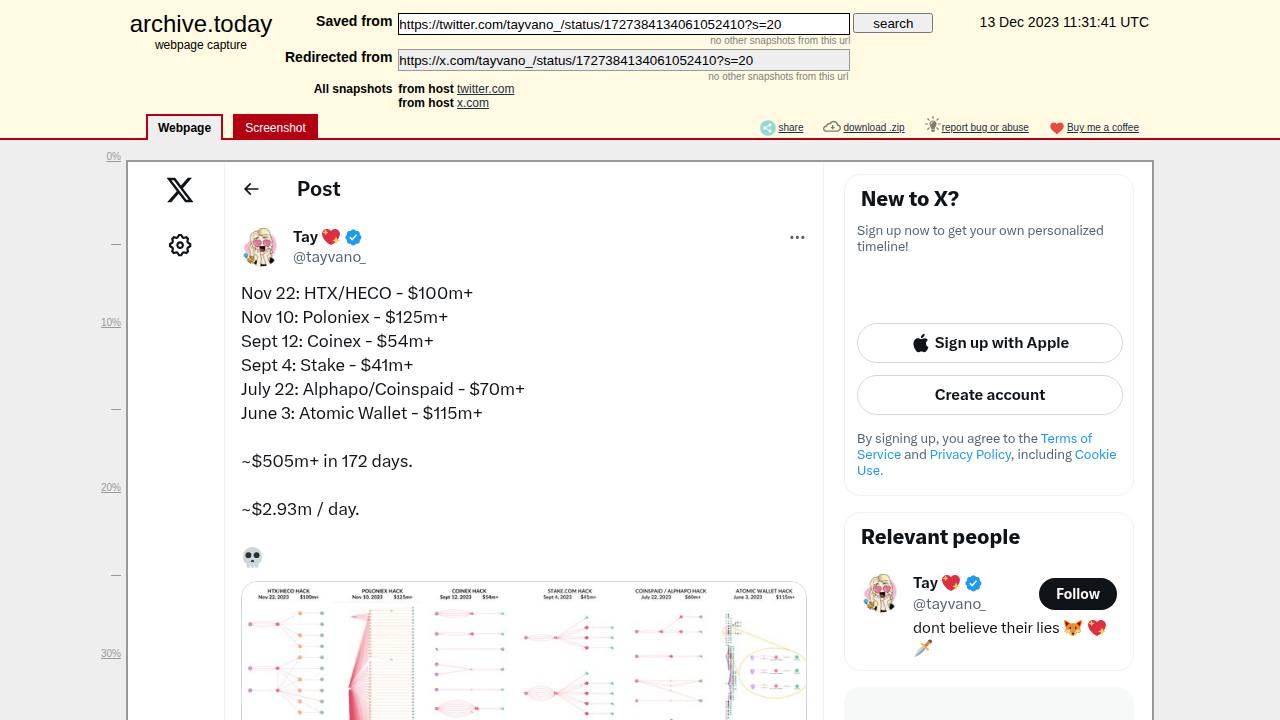Open the Terms of Service link
The image size is (1280, 720).
pyautogui.click(x=974, y=446)
